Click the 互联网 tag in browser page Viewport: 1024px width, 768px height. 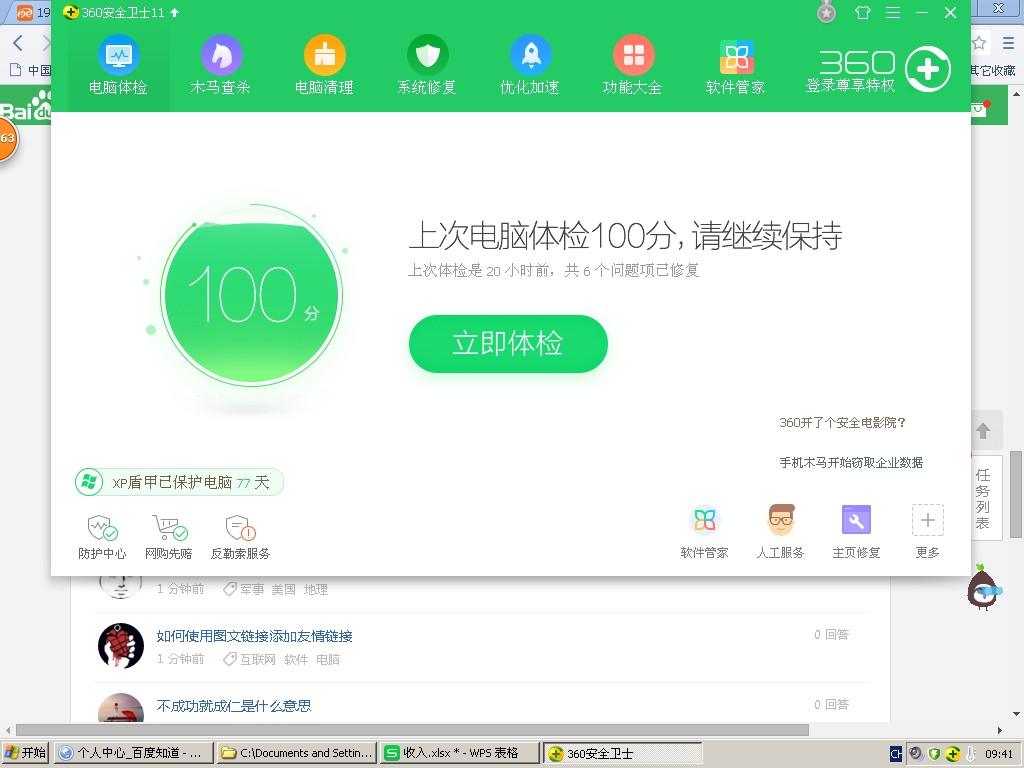click(257, 660)
